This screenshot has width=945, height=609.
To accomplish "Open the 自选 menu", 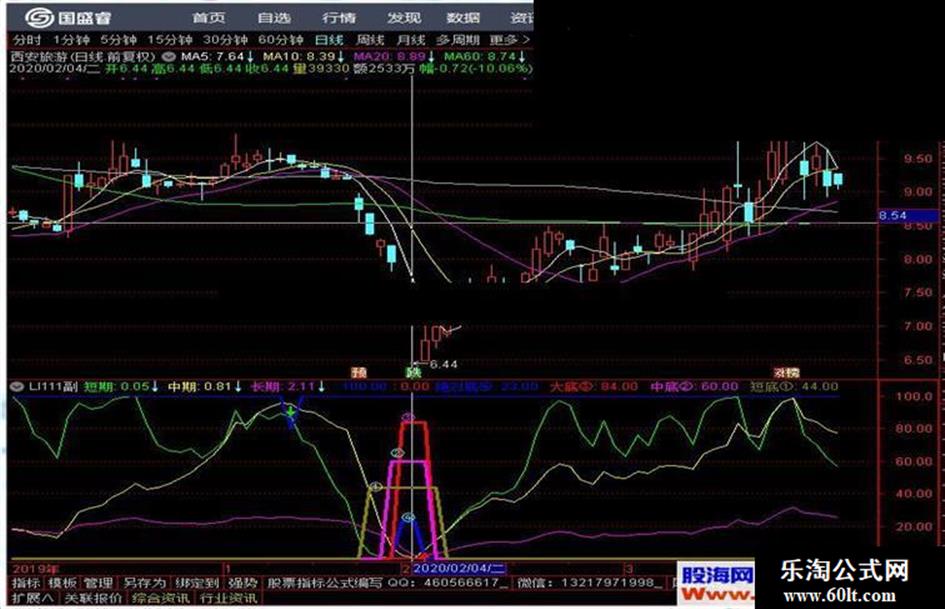I will tap(274, 18).
